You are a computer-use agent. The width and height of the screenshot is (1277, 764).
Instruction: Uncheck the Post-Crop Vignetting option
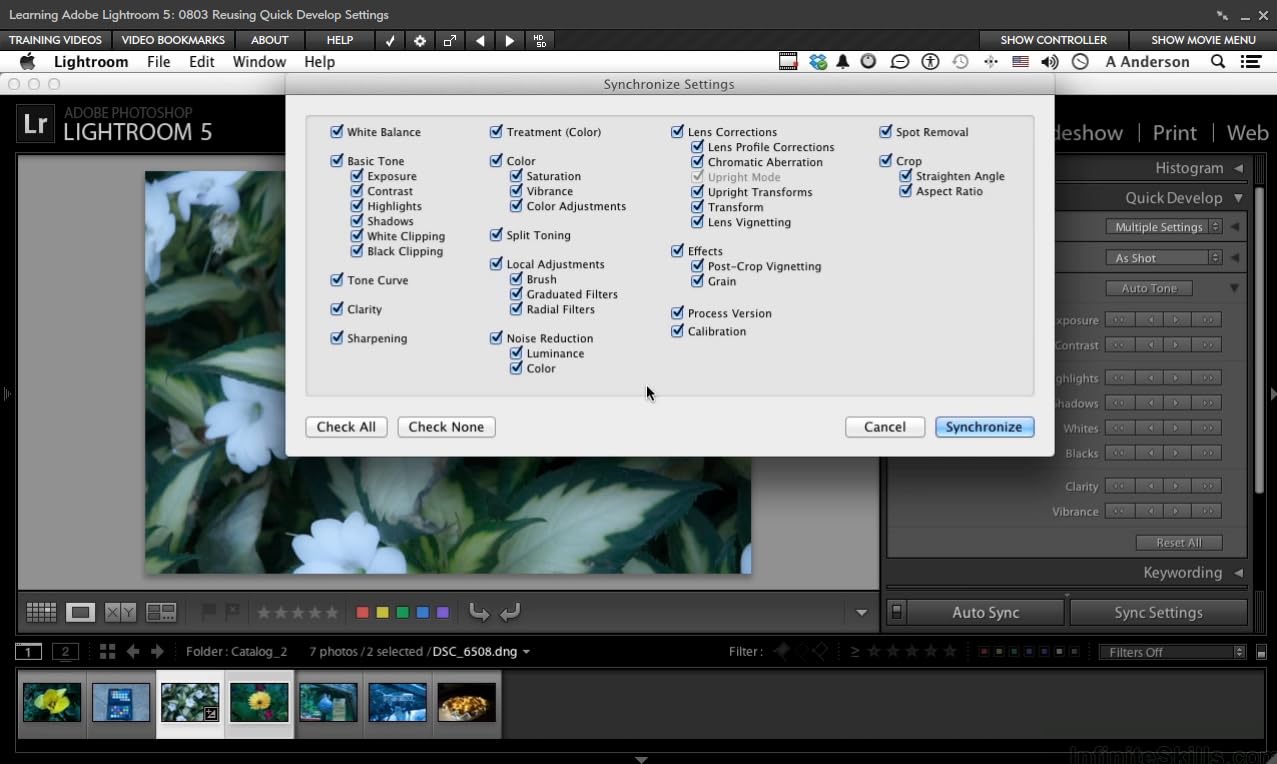[x=698, y=267]
